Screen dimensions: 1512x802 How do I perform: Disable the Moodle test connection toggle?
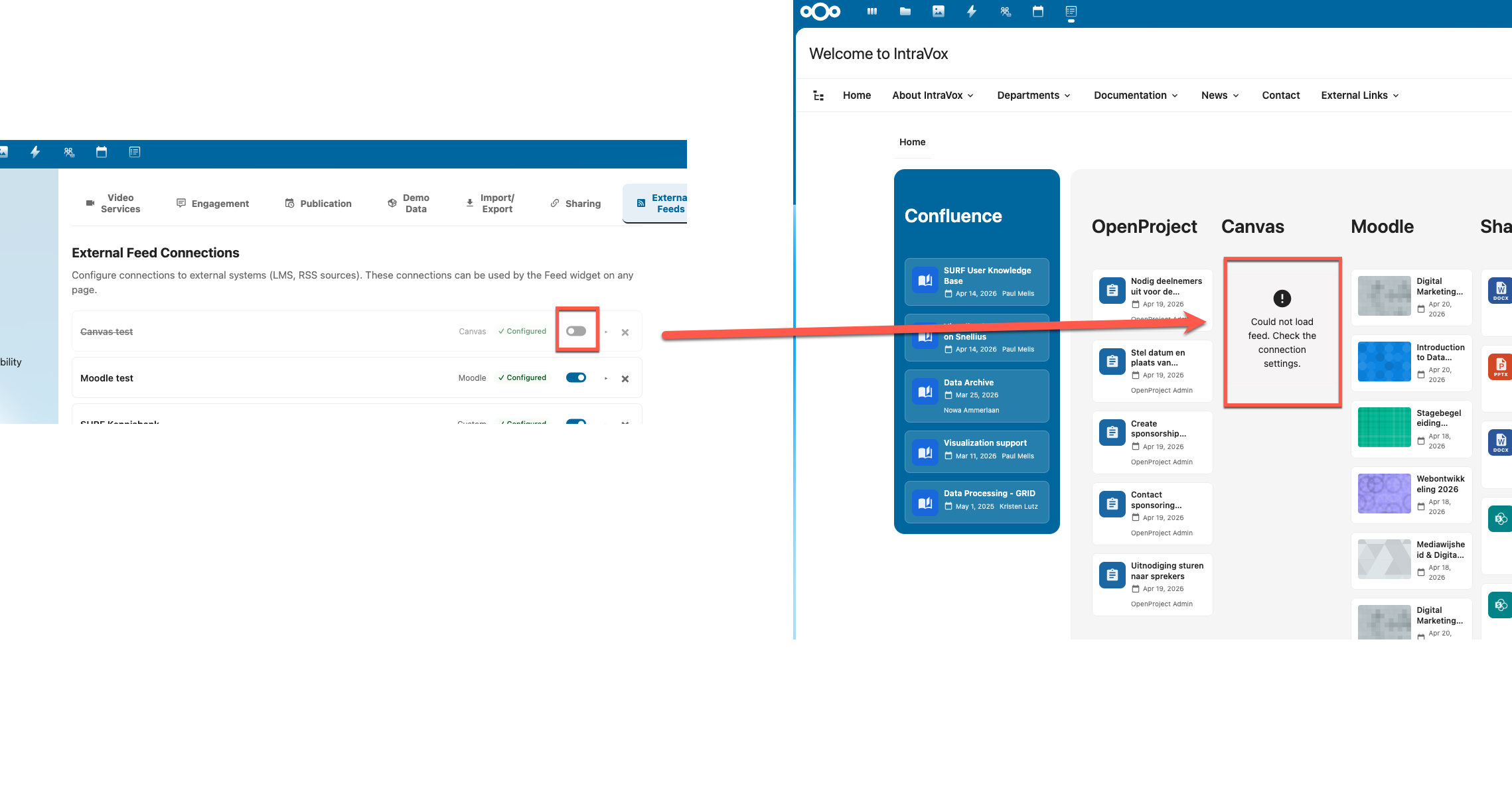576,377
